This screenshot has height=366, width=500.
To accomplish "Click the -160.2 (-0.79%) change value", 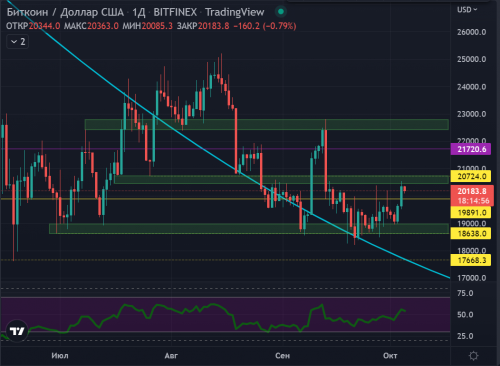I will coord(265,26).
